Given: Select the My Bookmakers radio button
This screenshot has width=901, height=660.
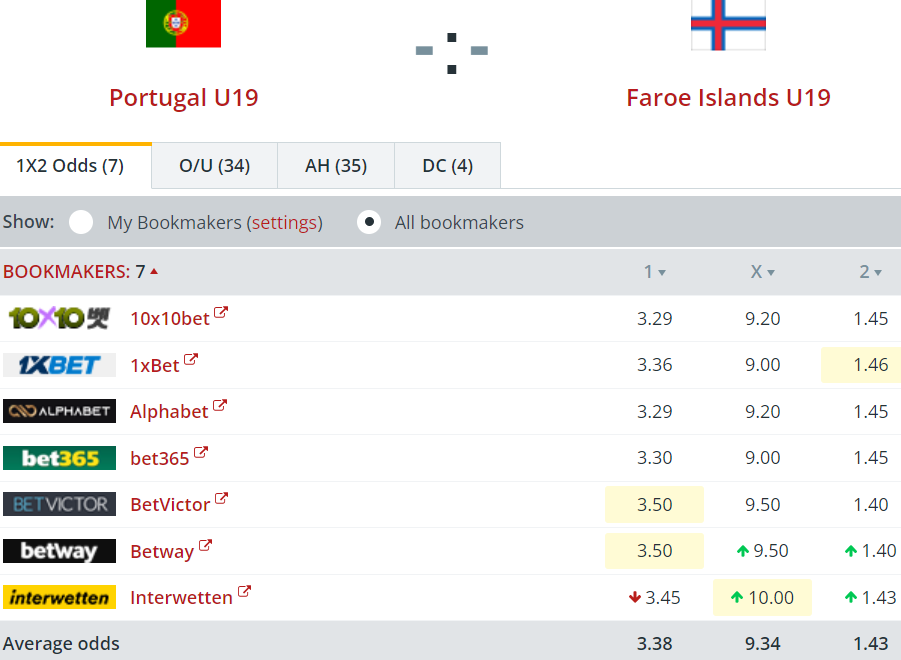Looking at the screenshot, I should pos(81,222).
